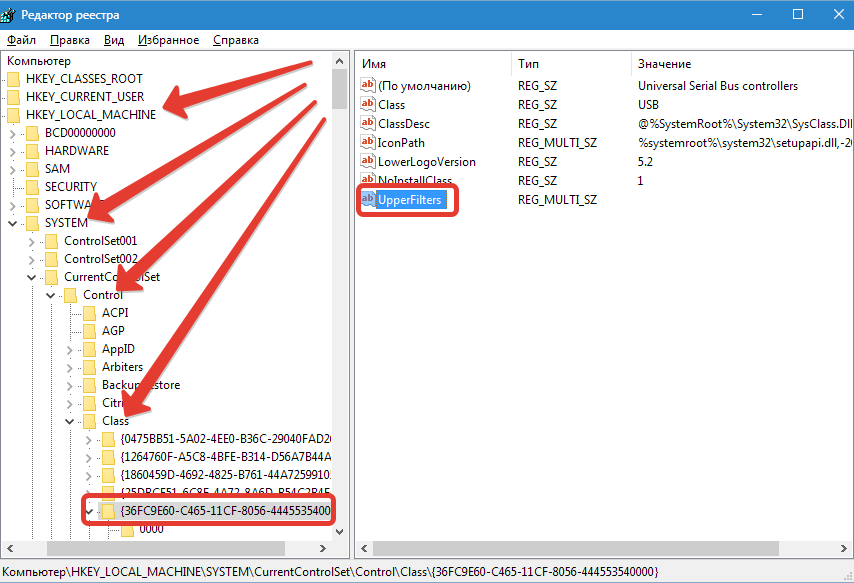Click the 0000 subkey folder icon
Screen dimensions: 854x583
pyautogui.click(x=127, y=530)
